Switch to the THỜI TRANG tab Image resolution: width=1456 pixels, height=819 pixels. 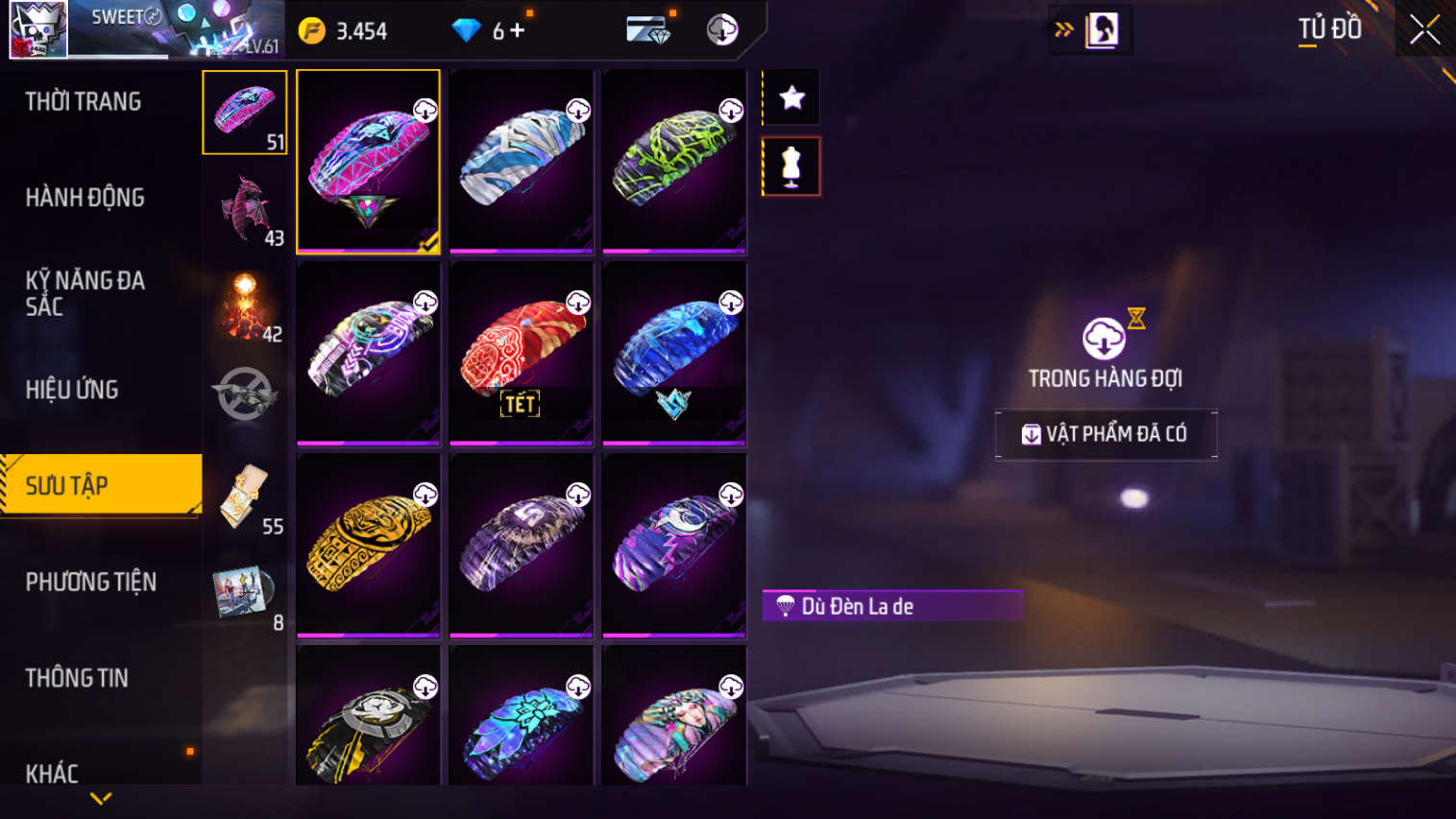point(83,101)
